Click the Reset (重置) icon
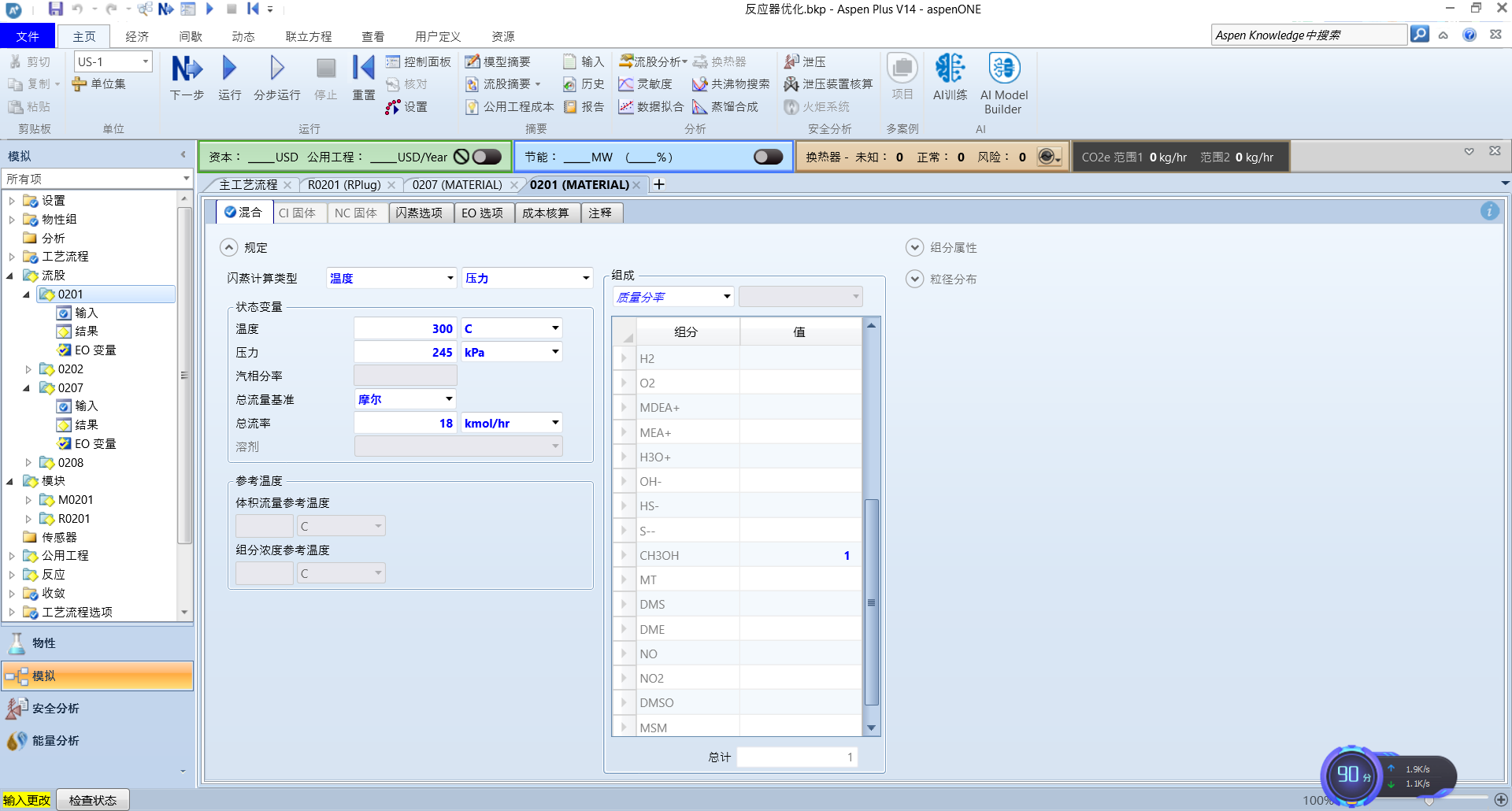Image resolution: width=1512 pixels, height=811 pixels. (363, 69)
